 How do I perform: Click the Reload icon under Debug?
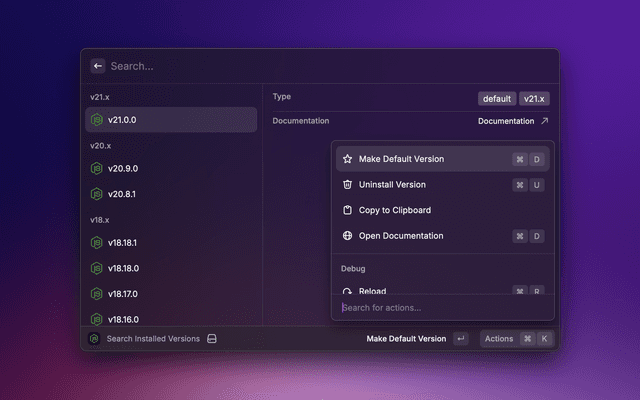347,291
